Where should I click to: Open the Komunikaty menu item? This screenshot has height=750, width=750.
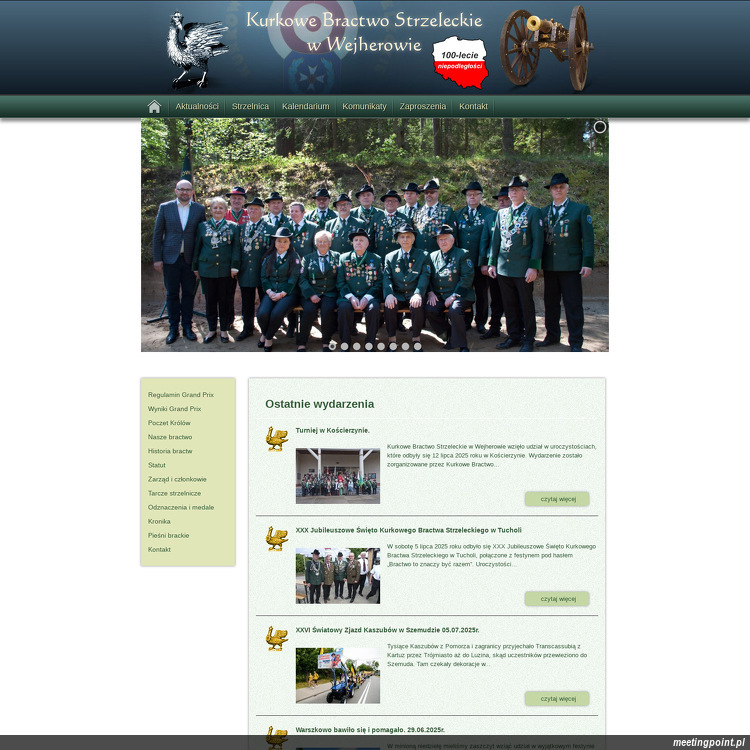click(x=364, y=106)
